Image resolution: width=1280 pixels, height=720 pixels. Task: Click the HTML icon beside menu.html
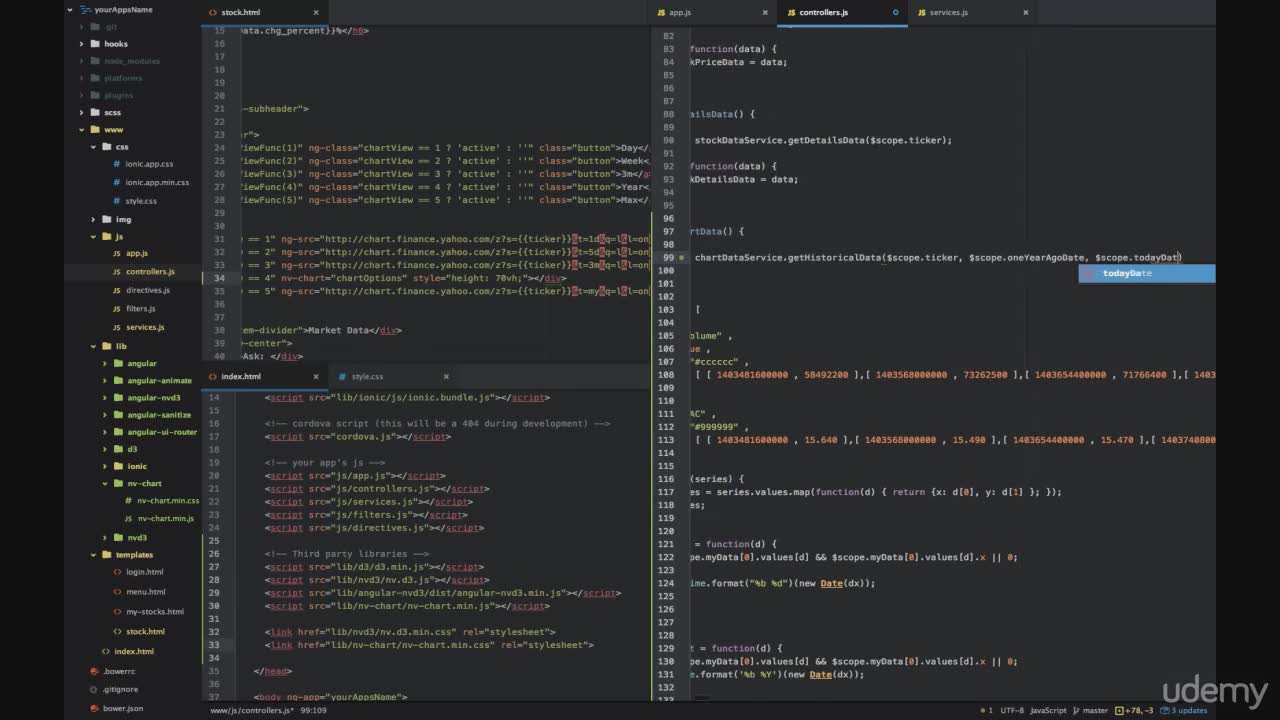coord(117,592)
